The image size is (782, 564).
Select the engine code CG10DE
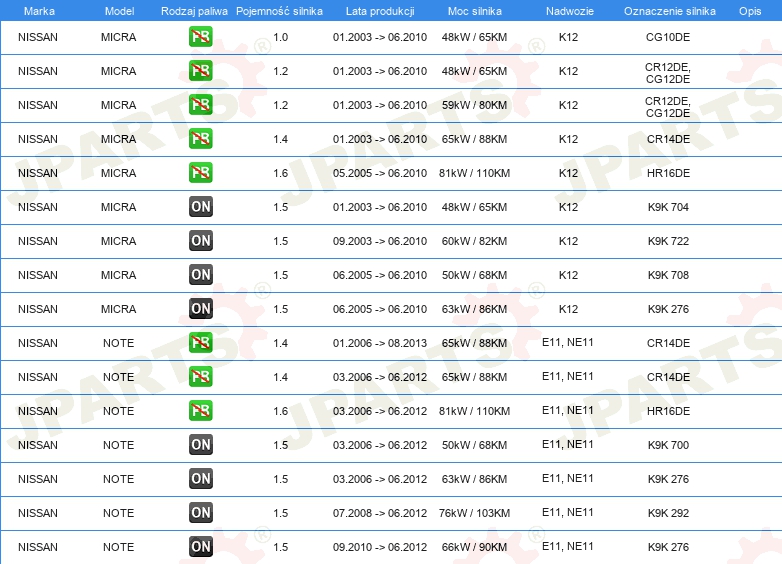(x=668, y=37)
